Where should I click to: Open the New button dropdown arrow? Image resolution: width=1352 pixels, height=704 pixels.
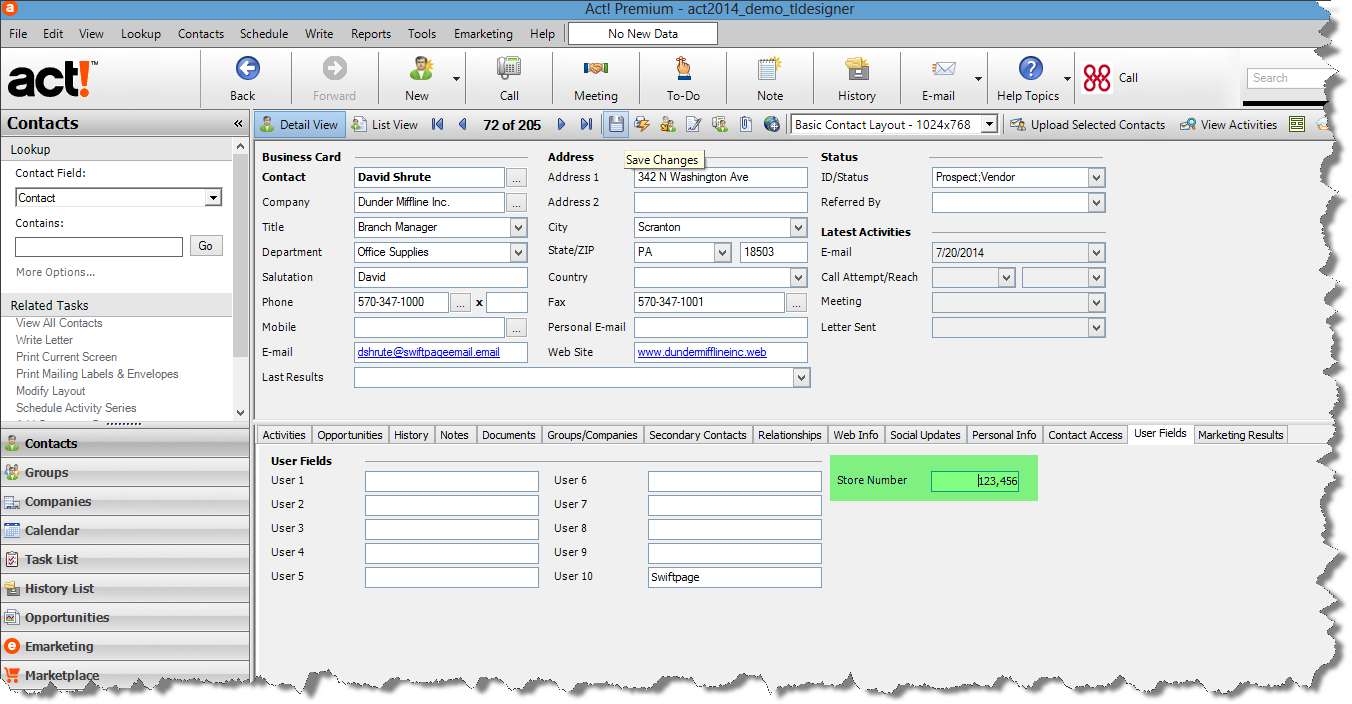pos(456,79)
